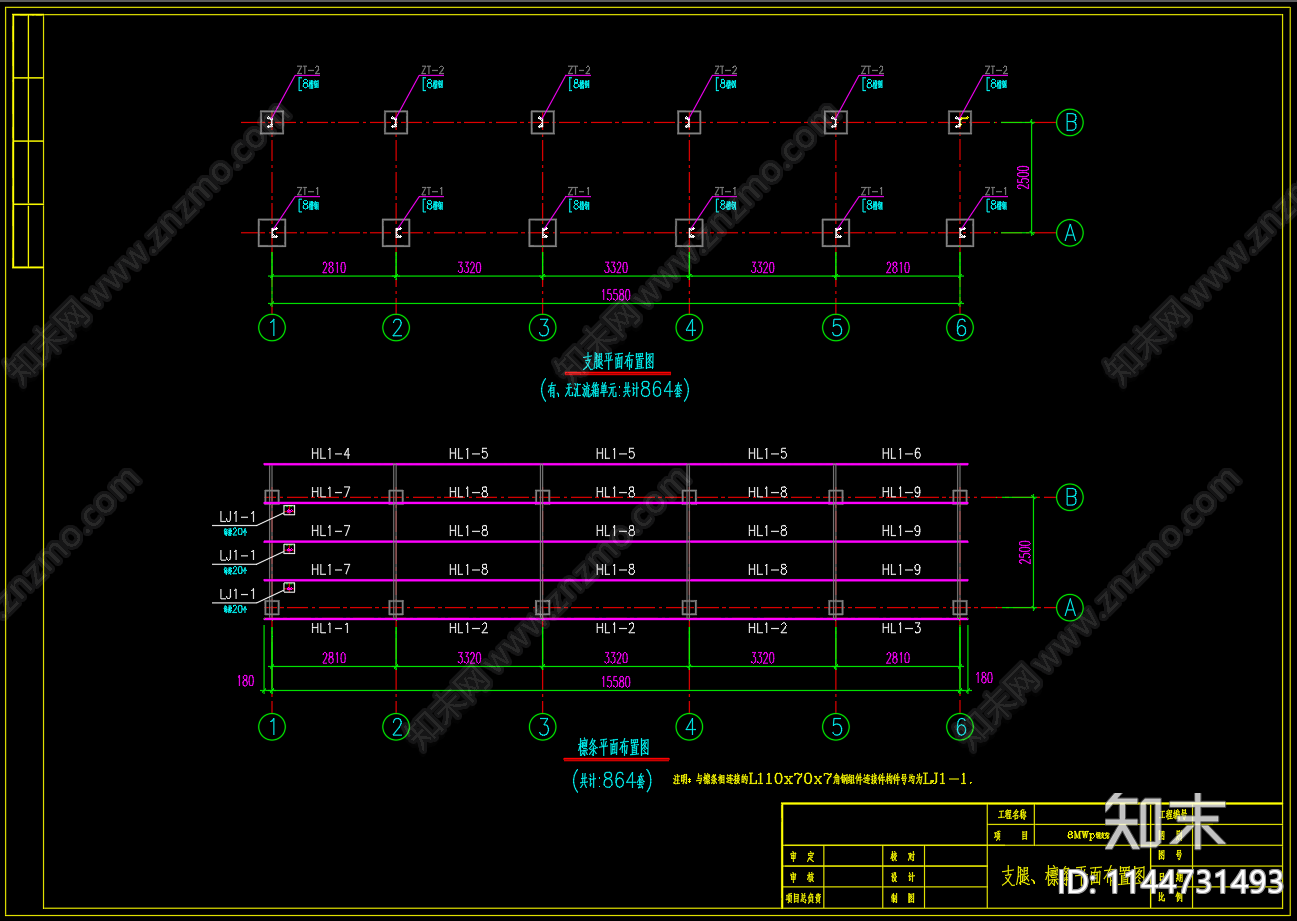Select 15580 dimension in the 支腿 plan
The width and height of the screenshot is (1297, 921).
616,295
